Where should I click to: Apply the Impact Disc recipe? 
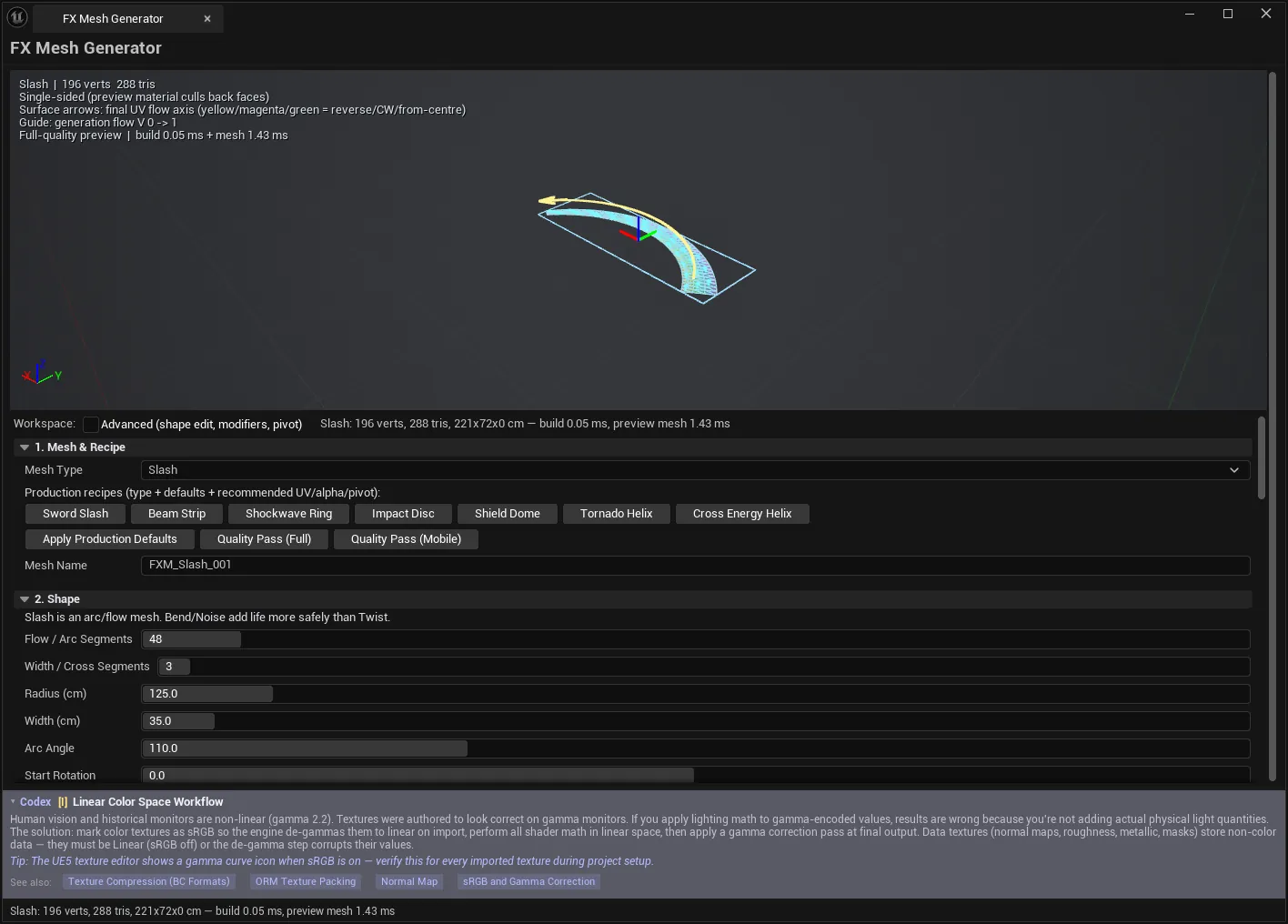(x=403, y=514)
